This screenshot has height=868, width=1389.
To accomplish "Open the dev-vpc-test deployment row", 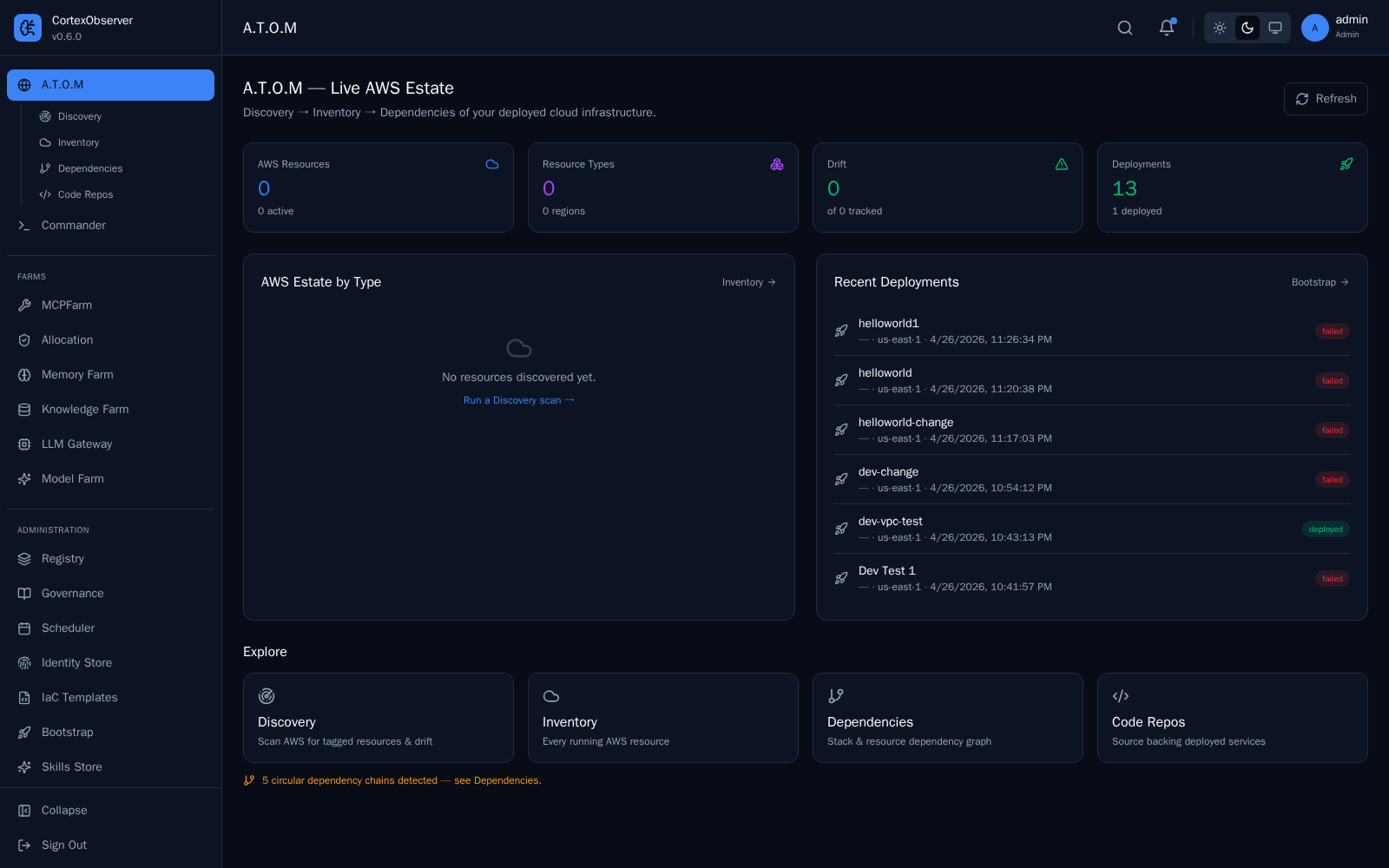I will point(1092,529).
